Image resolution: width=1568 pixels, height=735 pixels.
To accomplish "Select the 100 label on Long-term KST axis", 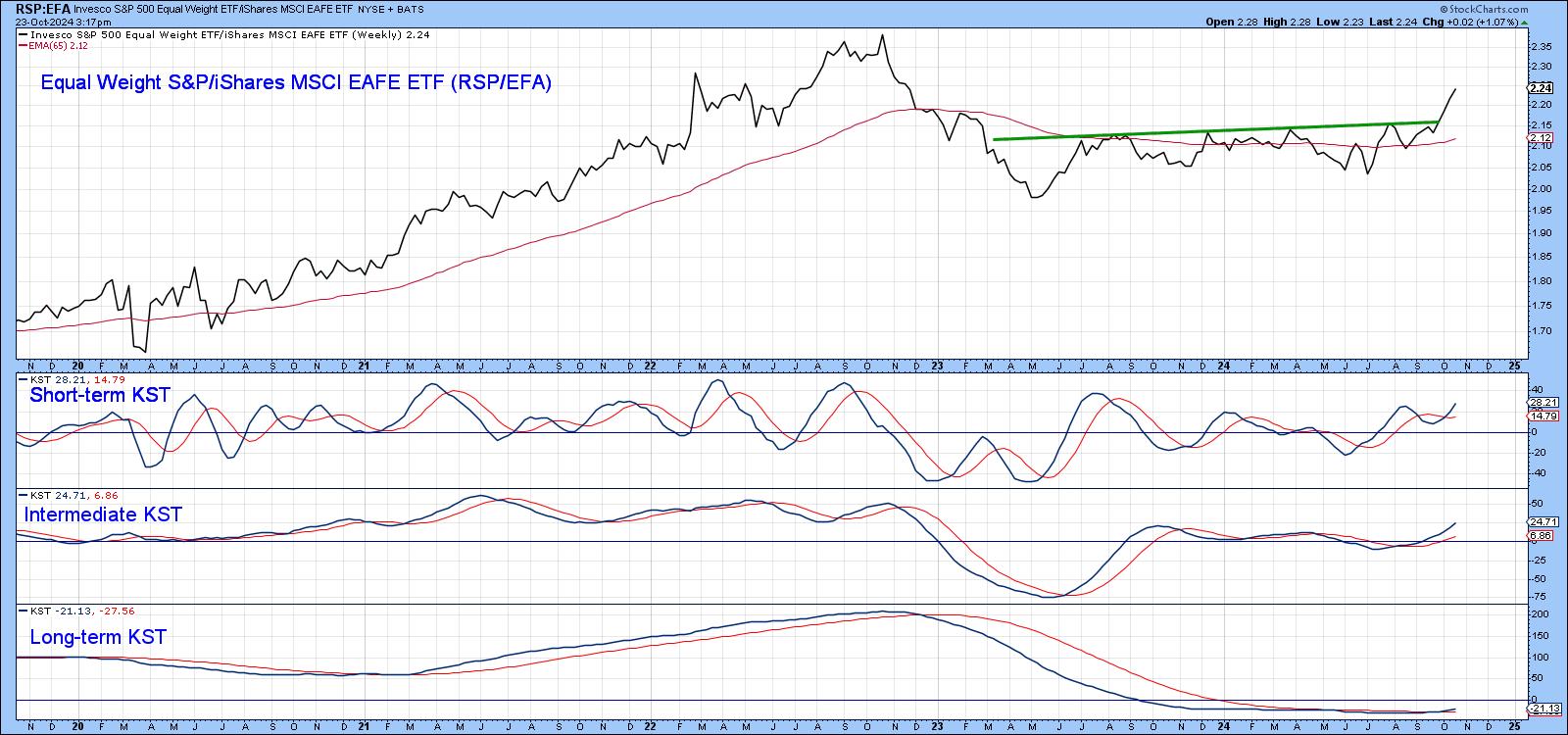I will click(1539, 658).
